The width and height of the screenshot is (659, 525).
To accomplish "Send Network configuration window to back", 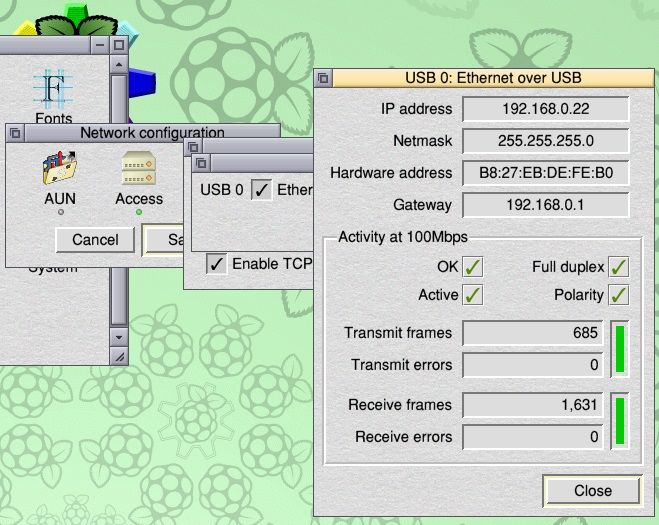I will [15, 132].
